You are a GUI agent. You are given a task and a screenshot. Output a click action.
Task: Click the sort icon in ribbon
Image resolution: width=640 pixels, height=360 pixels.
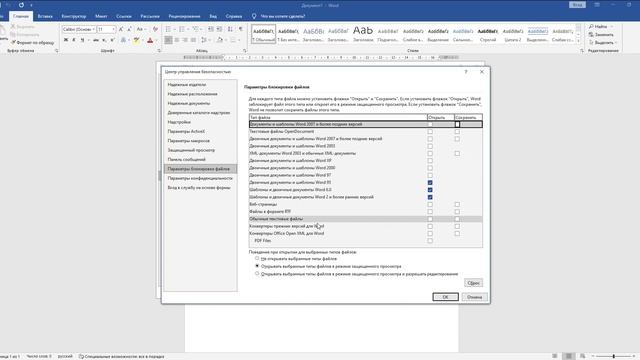(x=230, y=29)
